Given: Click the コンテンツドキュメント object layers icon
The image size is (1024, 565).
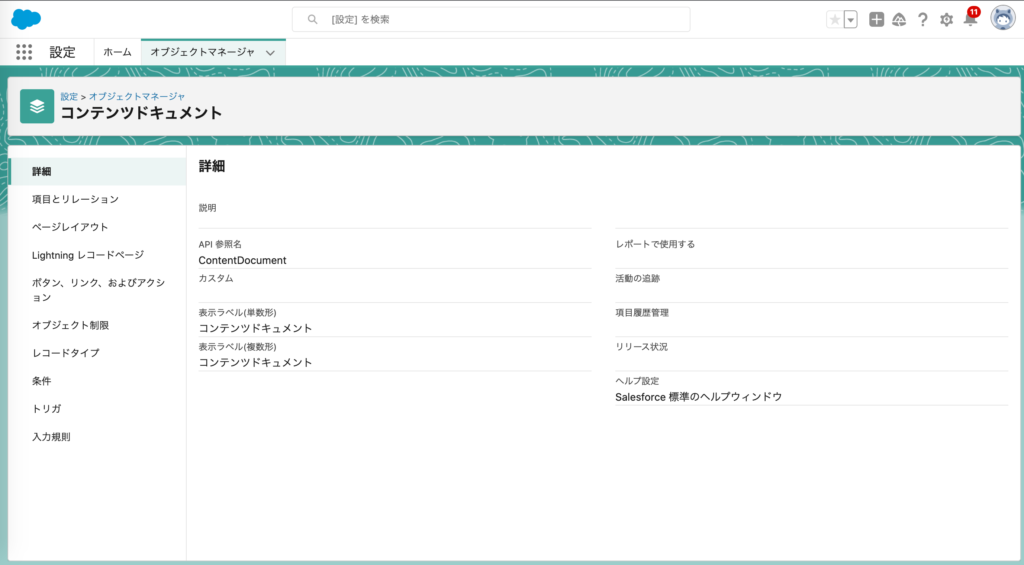Looking at the screenshot, I should point(37,106).
